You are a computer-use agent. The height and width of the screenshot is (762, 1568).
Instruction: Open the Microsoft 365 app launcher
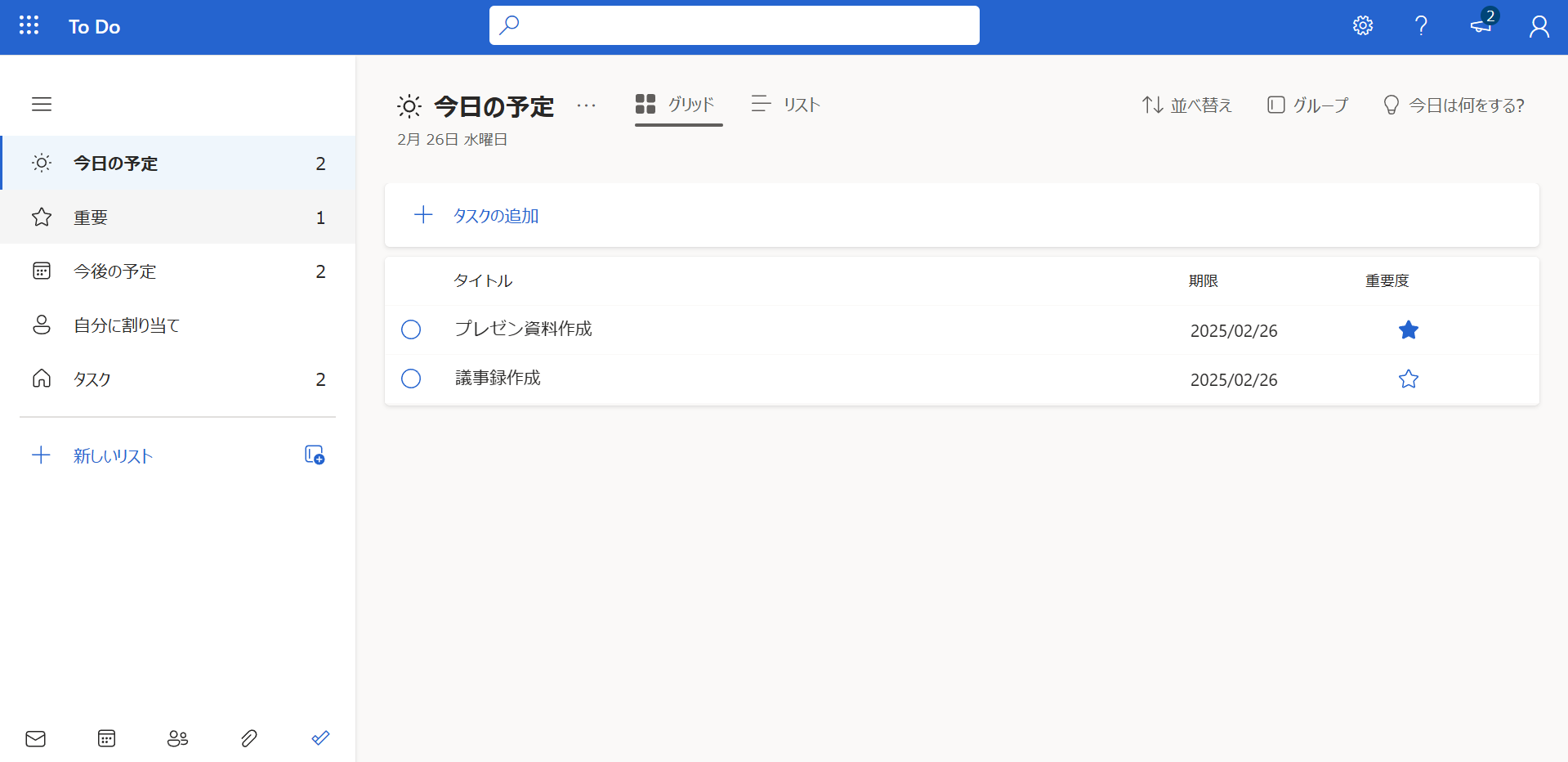coord(29,25)
